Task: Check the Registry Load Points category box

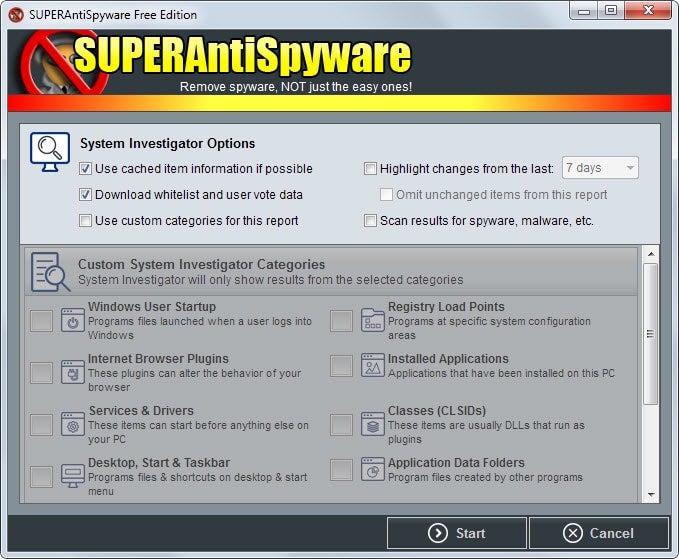Action: (x=341, y=320)
